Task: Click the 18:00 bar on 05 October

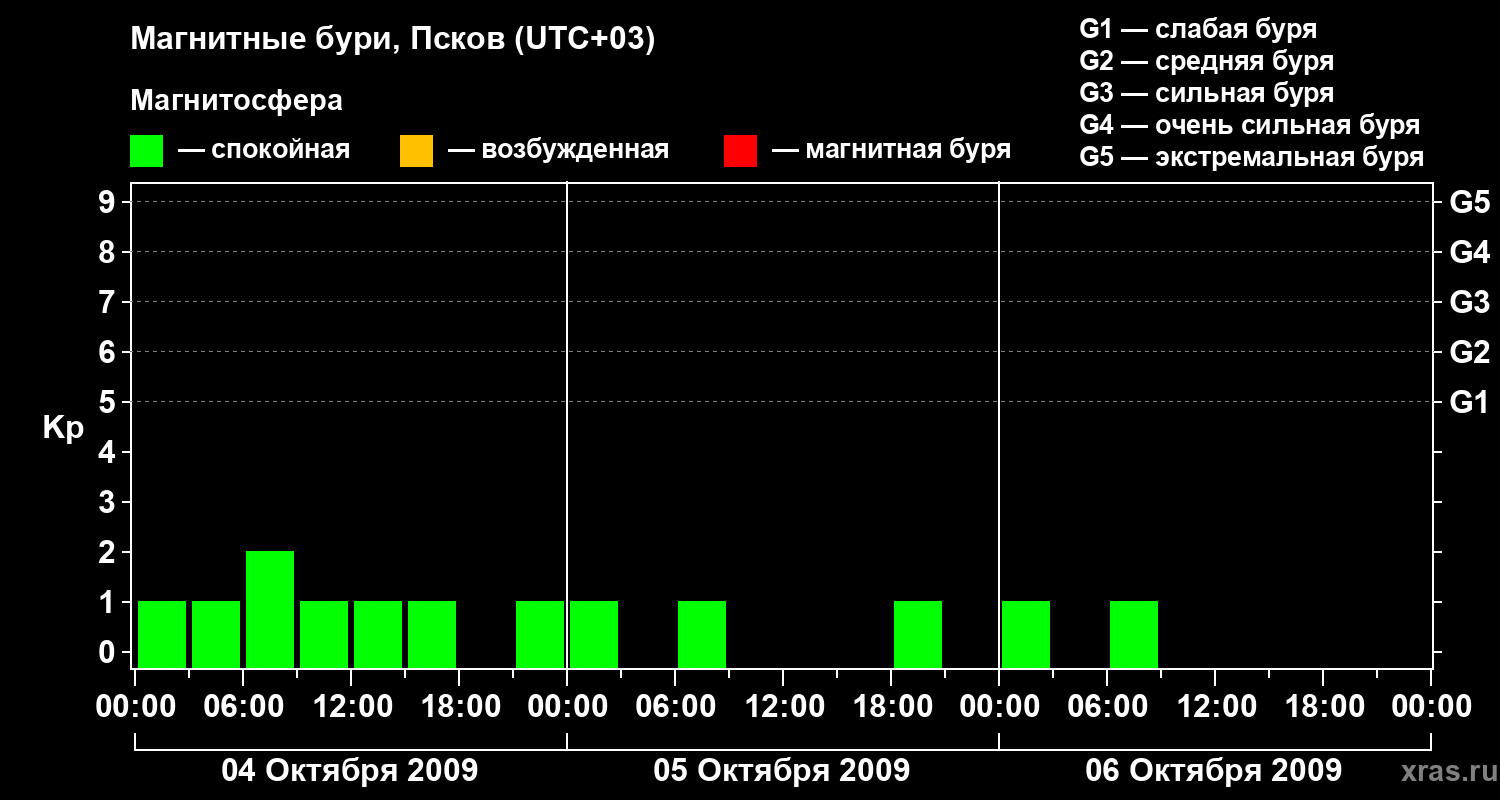Action: pos(918,634)
